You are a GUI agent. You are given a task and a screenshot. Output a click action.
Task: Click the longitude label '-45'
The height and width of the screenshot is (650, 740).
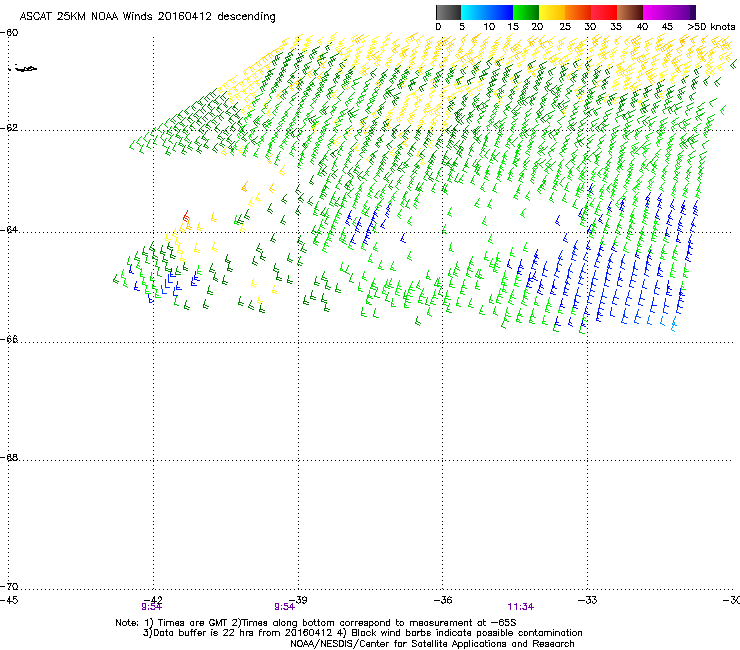tap(9, 600)
